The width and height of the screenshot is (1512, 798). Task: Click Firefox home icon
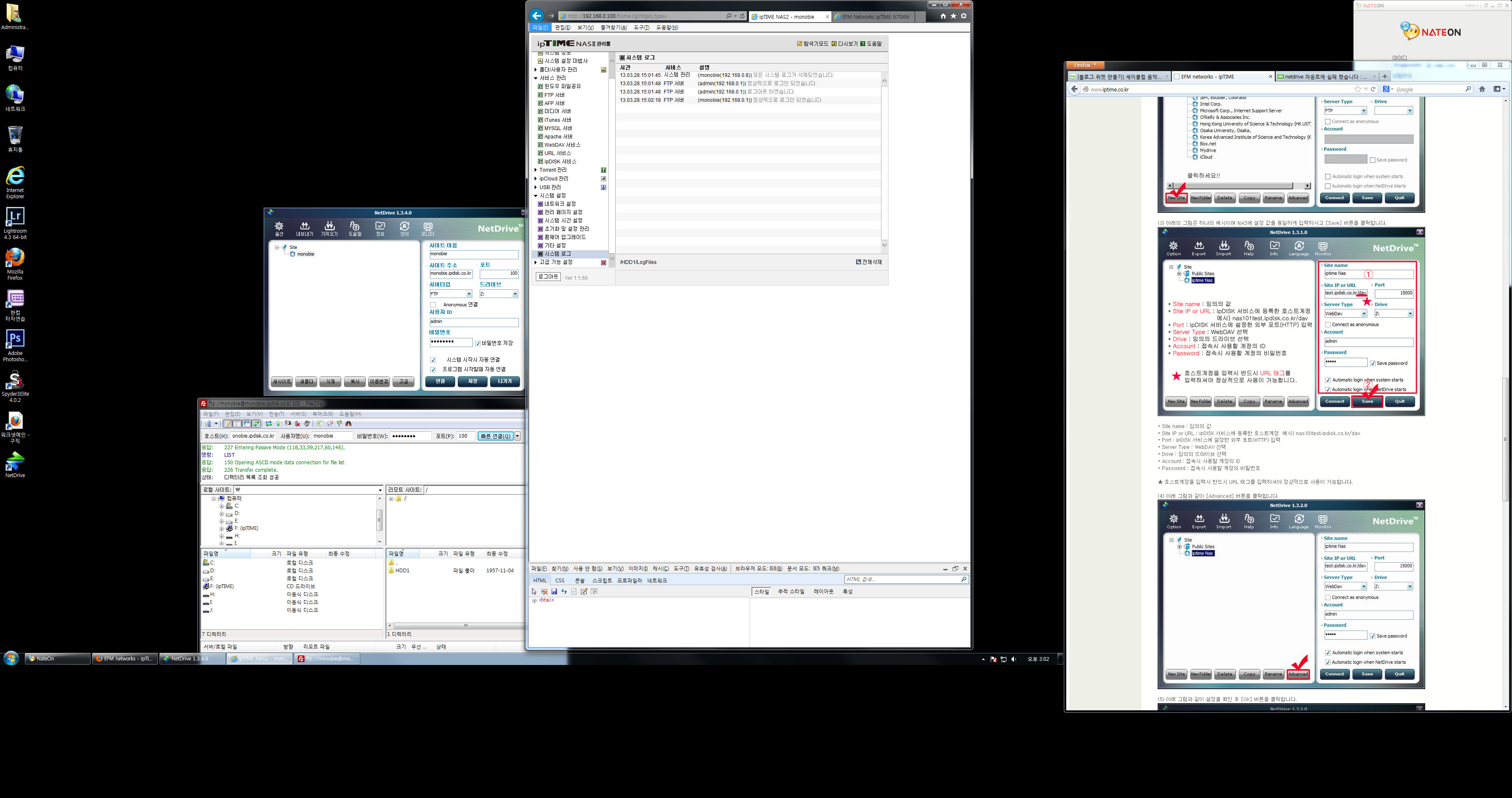[1482, 89]
